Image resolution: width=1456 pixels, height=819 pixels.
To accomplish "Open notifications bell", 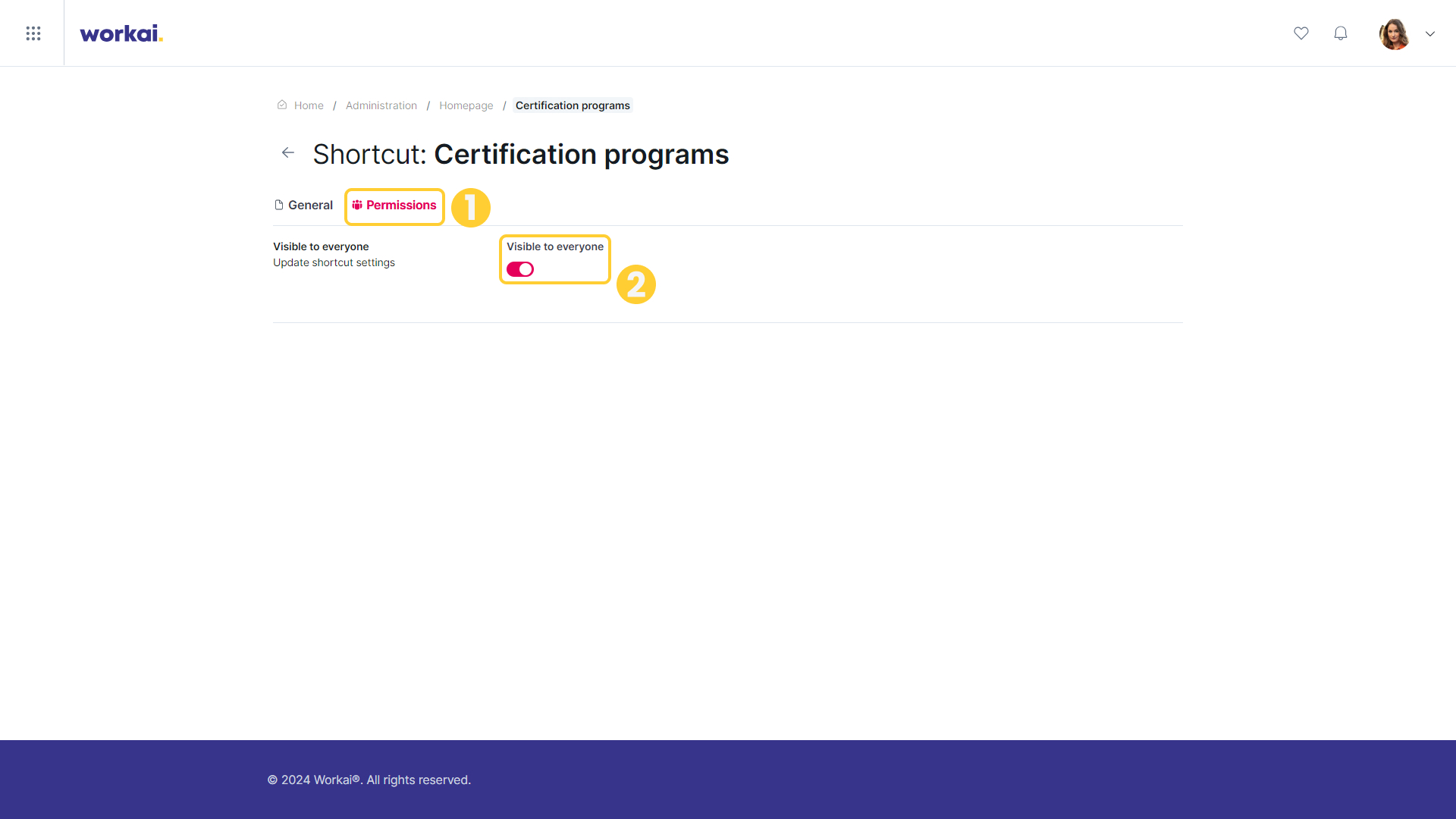I will point(1341,33).
